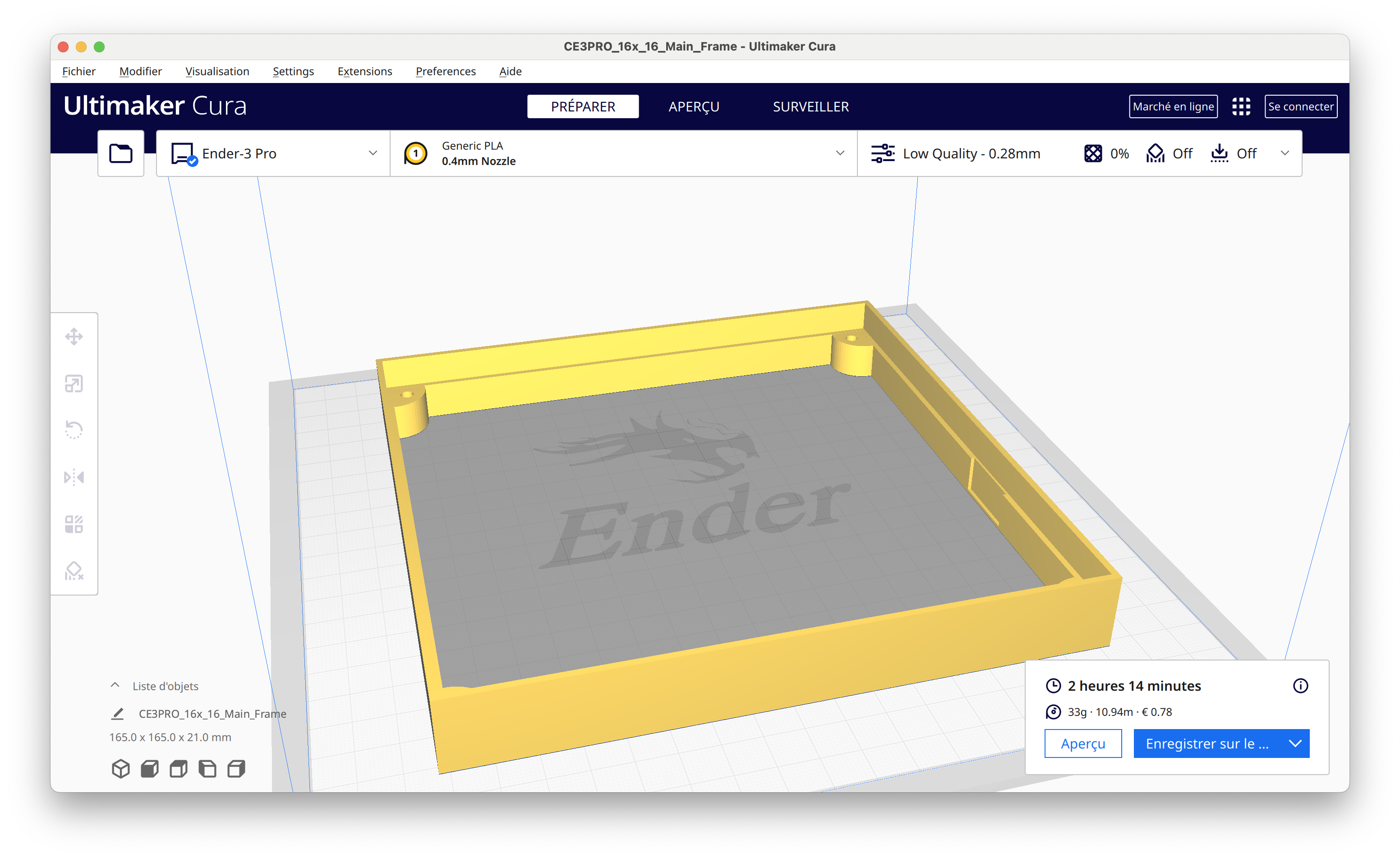Open the application switcher grid icon

[x=1241, y=106]
